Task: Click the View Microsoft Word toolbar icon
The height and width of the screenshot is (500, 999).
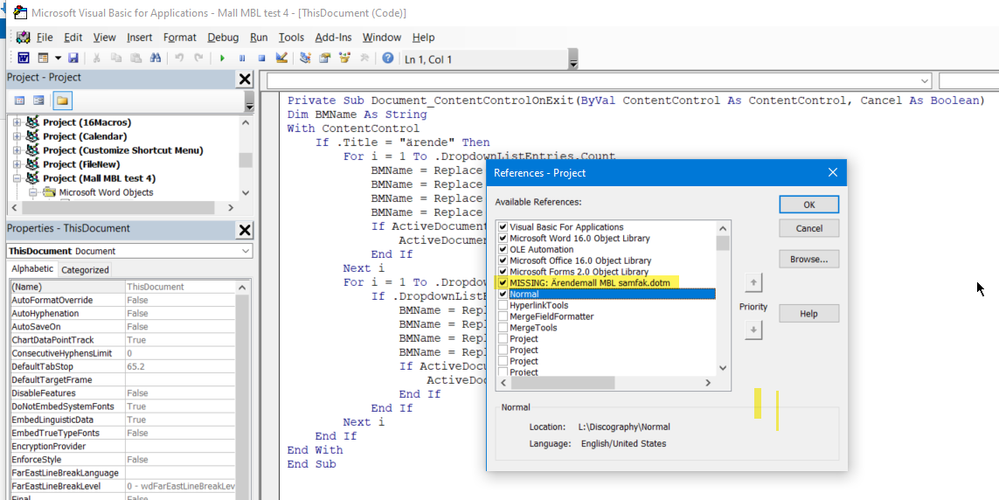Action: [23, 58]
